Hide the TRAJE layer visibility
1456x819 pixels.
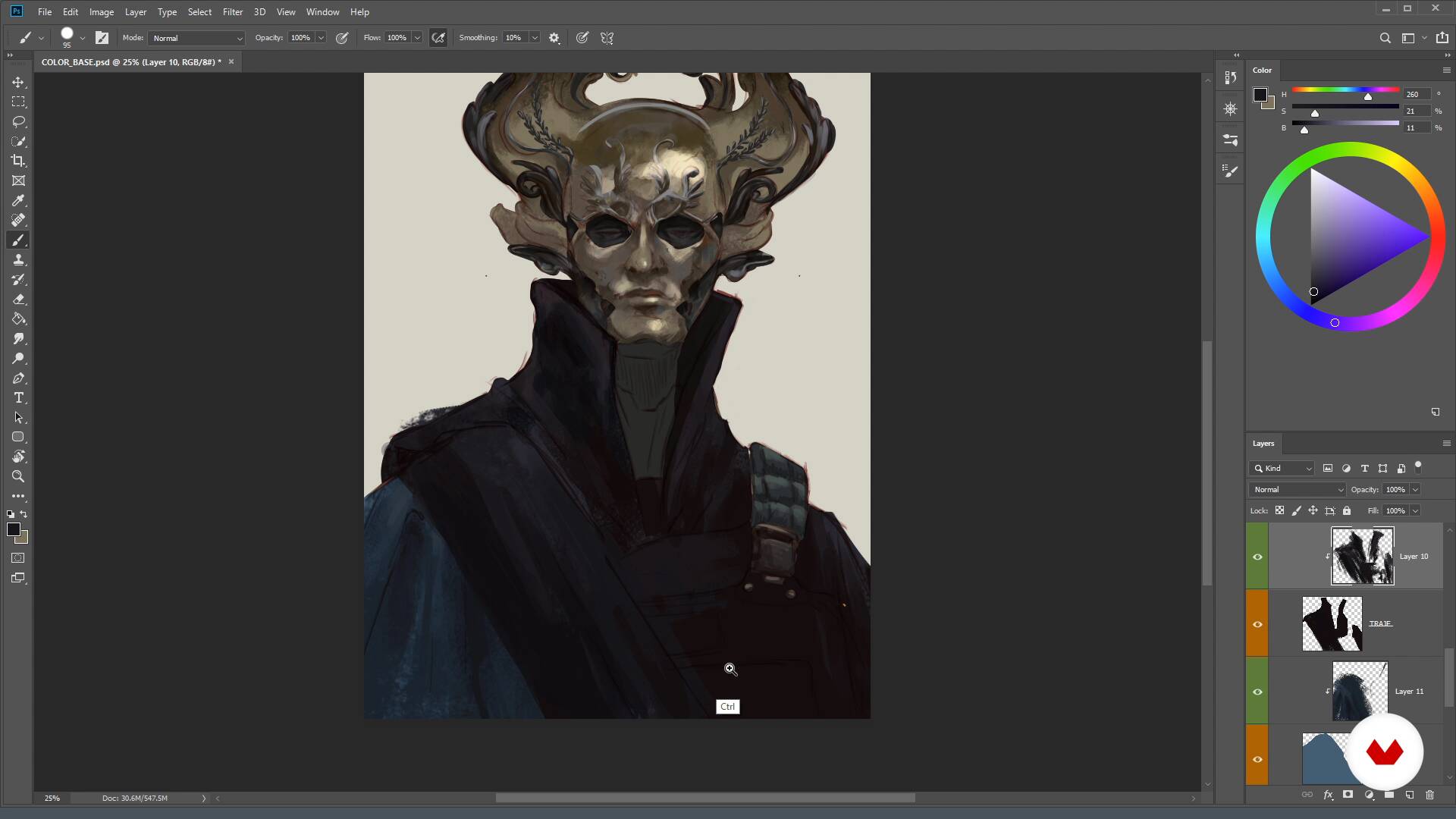1257,624
